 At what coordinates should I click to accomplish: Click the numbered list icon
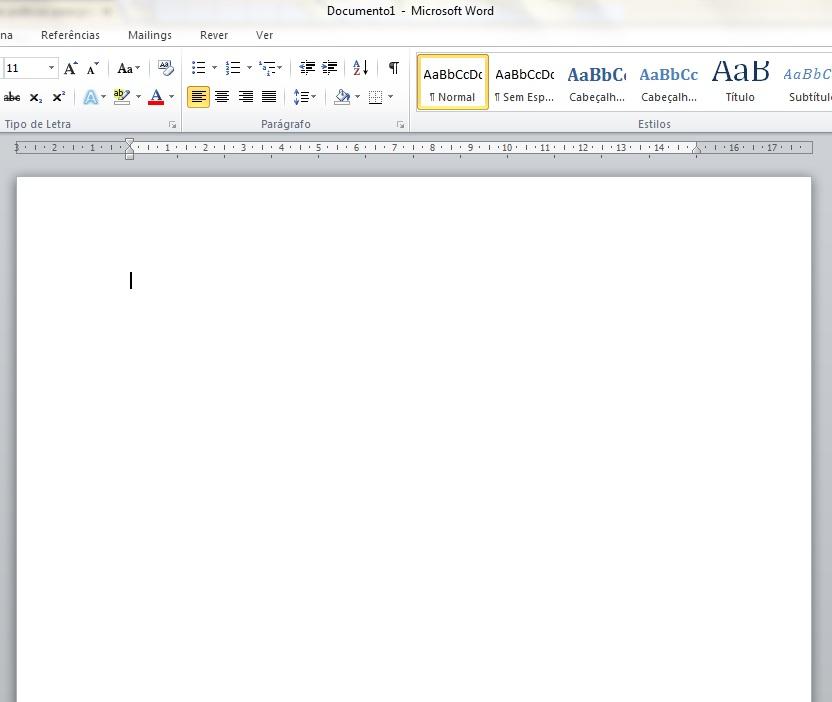coord(233,68)
